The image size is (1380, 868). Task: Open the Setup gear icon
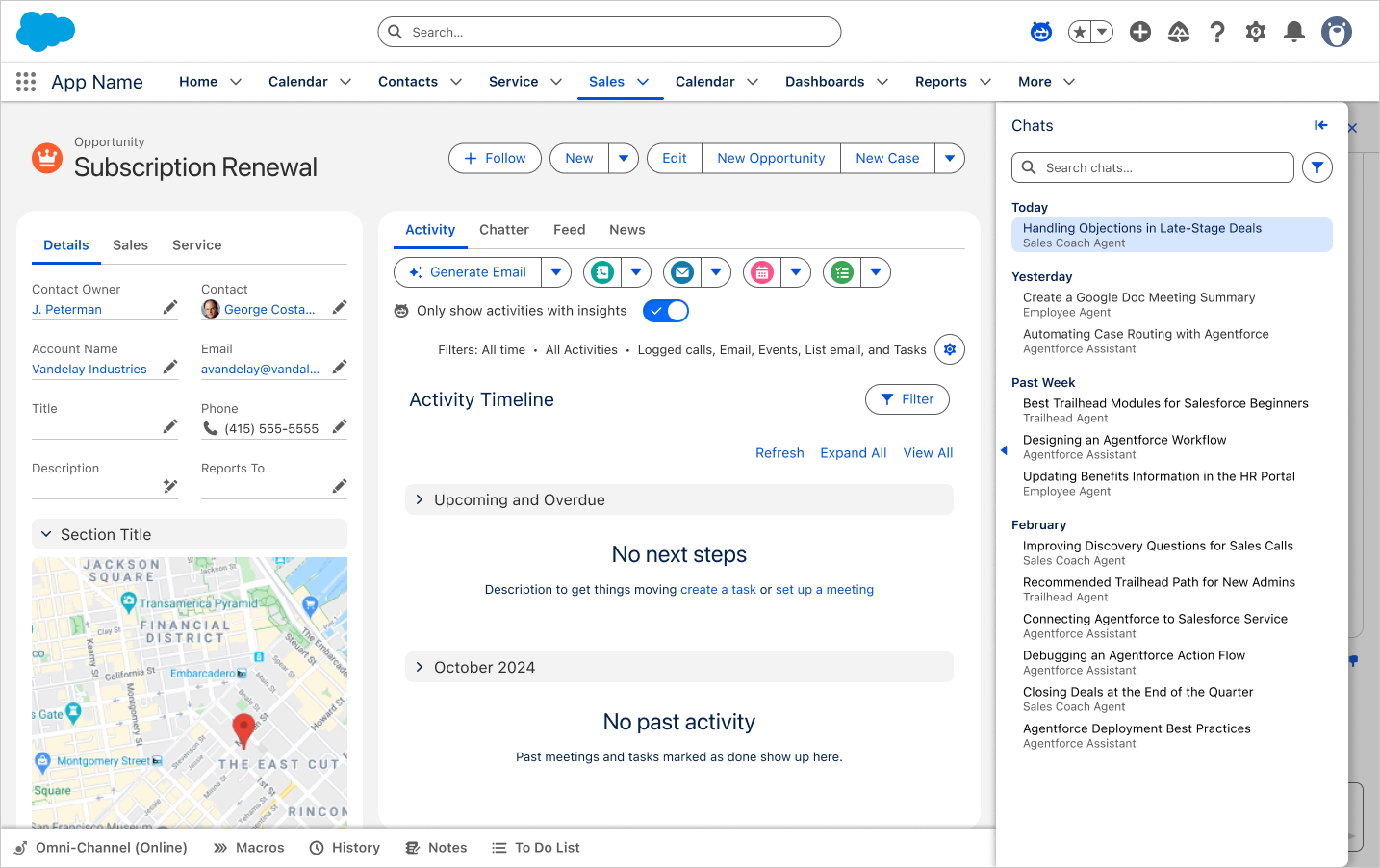[x=1256, y=32]
